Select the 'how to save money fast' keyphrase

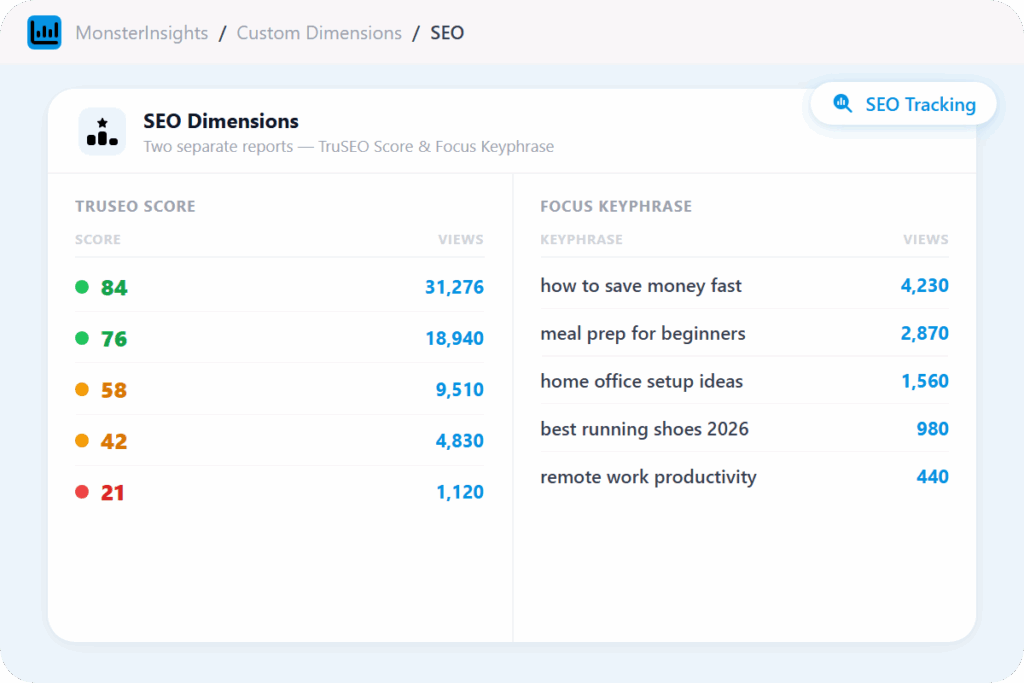[641, 286]
